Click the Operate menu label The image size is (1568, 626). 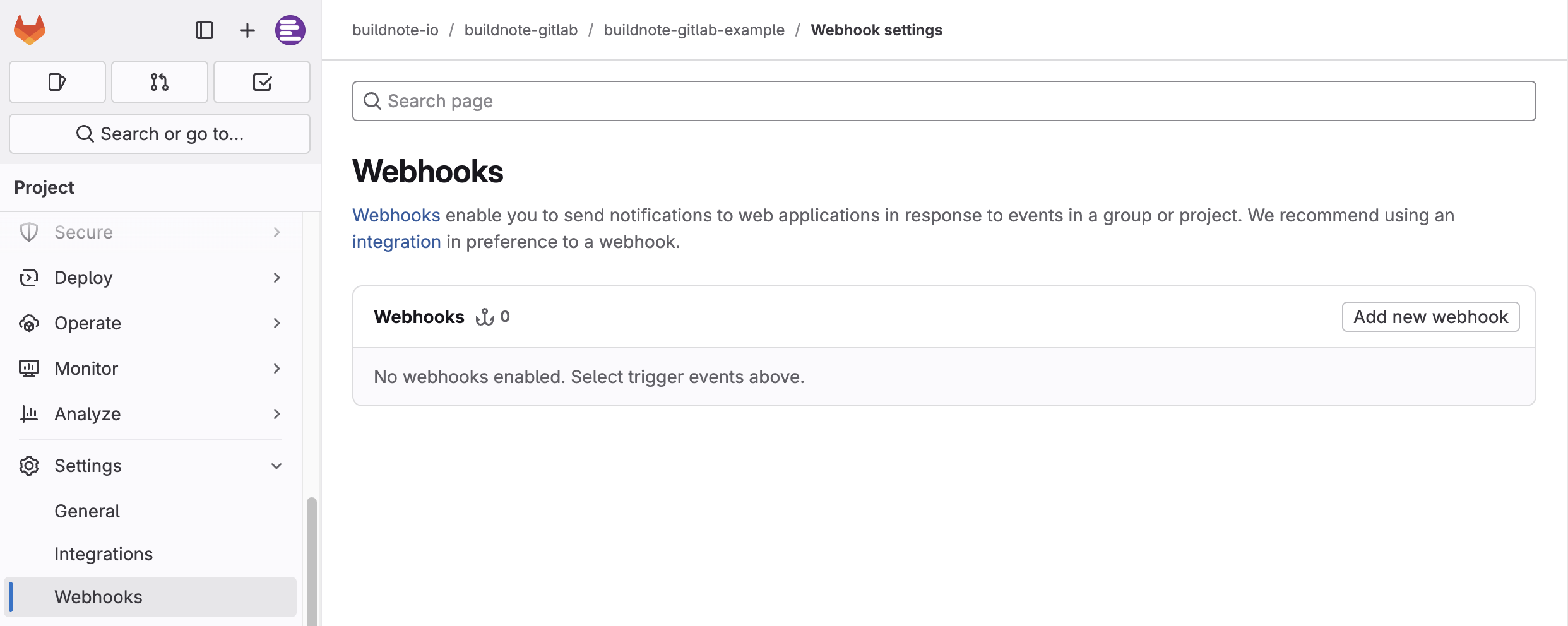[87, 323]
